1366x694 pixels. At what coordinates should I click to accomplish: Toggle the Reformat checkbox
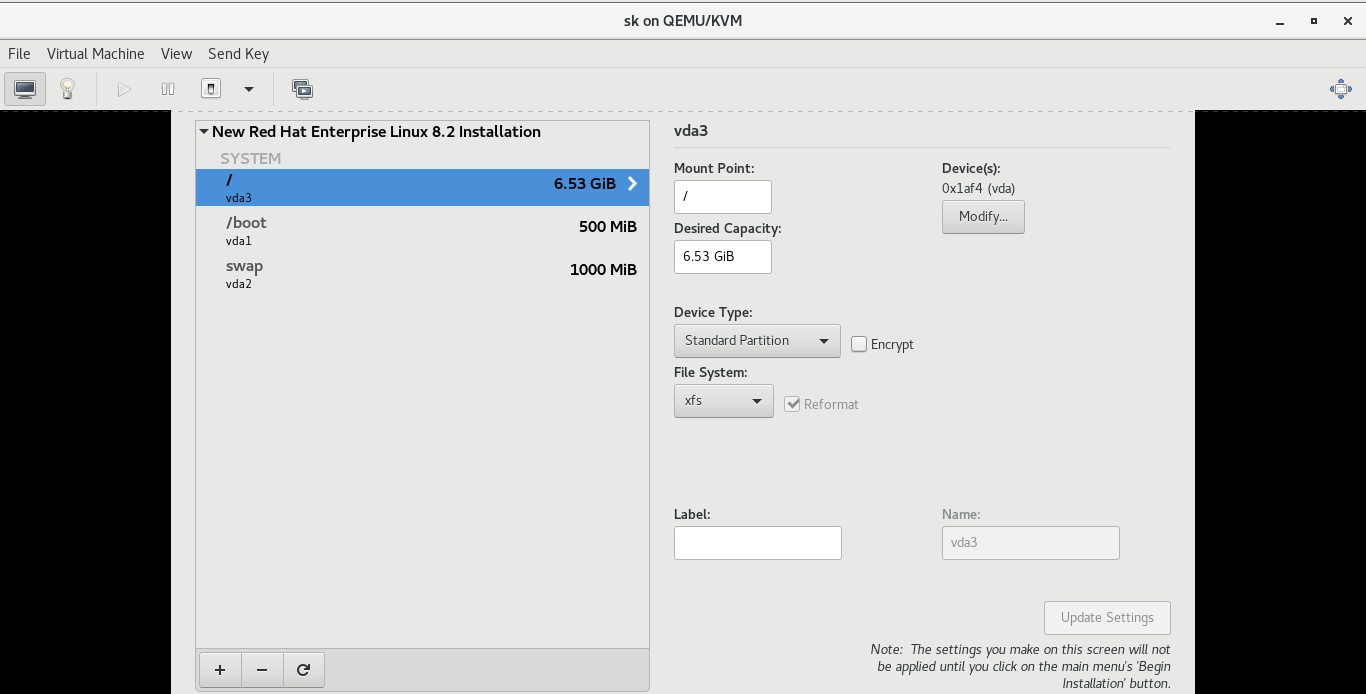pos(792,404)
